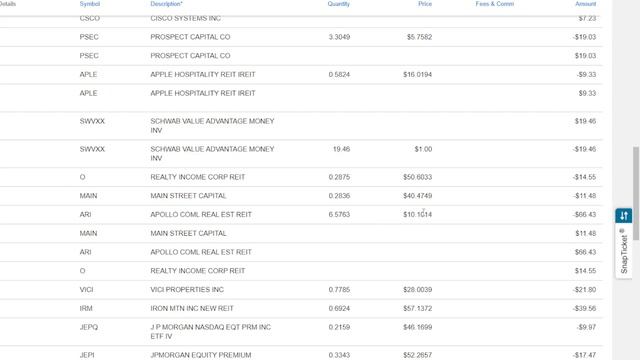Click the -$9.33 amount

(586, 74)
